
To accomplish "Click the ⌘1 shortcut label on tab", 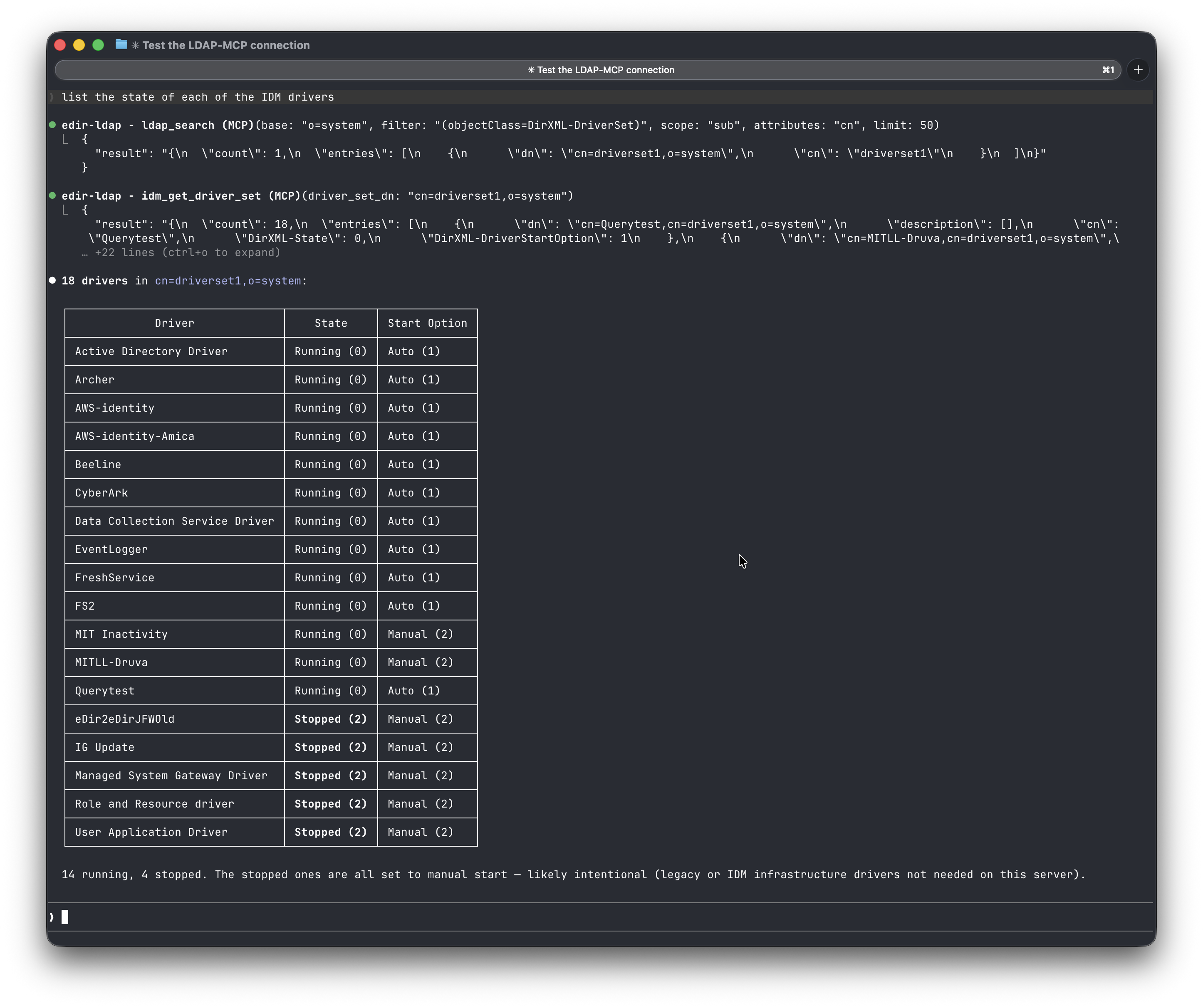I will [1108, 70].
